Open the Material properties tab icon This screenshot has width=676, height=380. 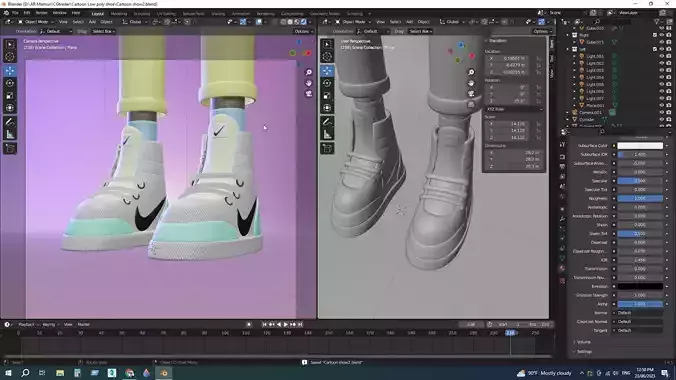(562, 269)
